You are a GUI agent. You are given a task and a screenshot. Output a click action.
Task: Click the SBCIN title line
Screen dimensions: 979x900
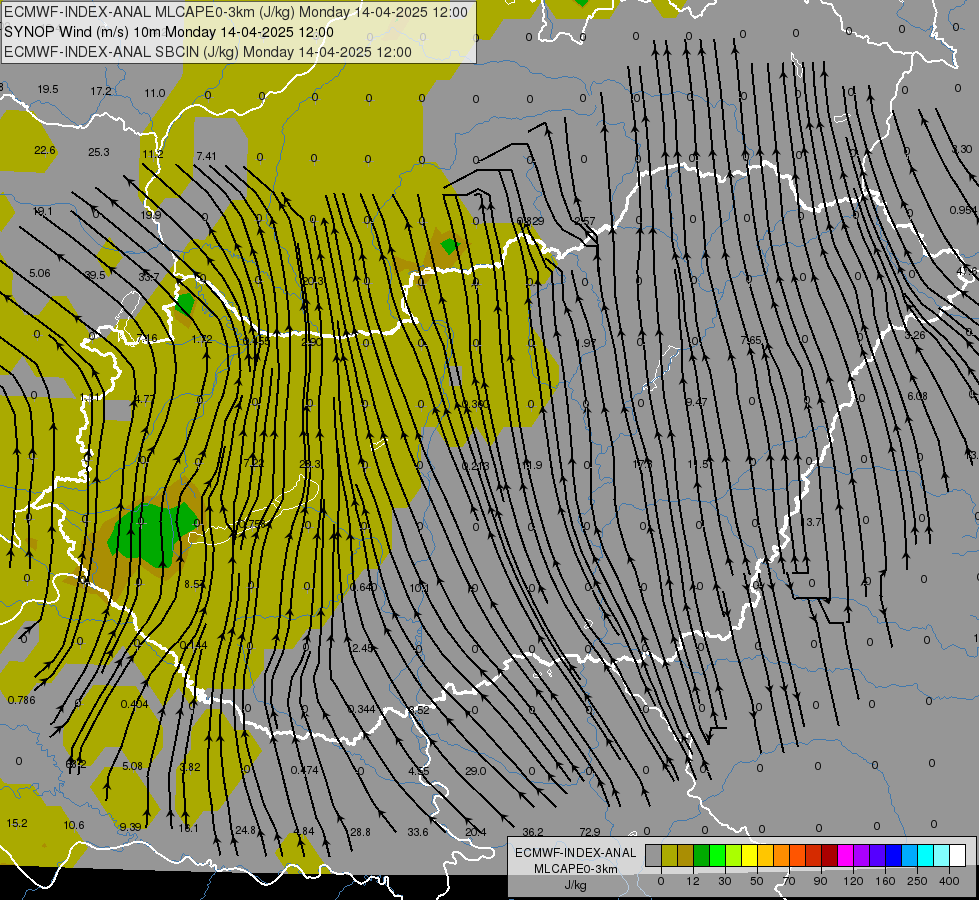pos(208,52)
